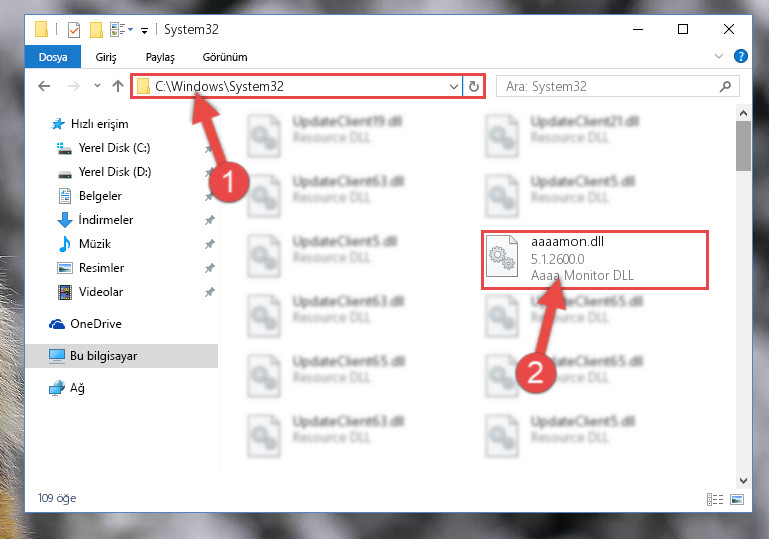
Task: Switch to large icons view
Action: [x=737, y=499]
